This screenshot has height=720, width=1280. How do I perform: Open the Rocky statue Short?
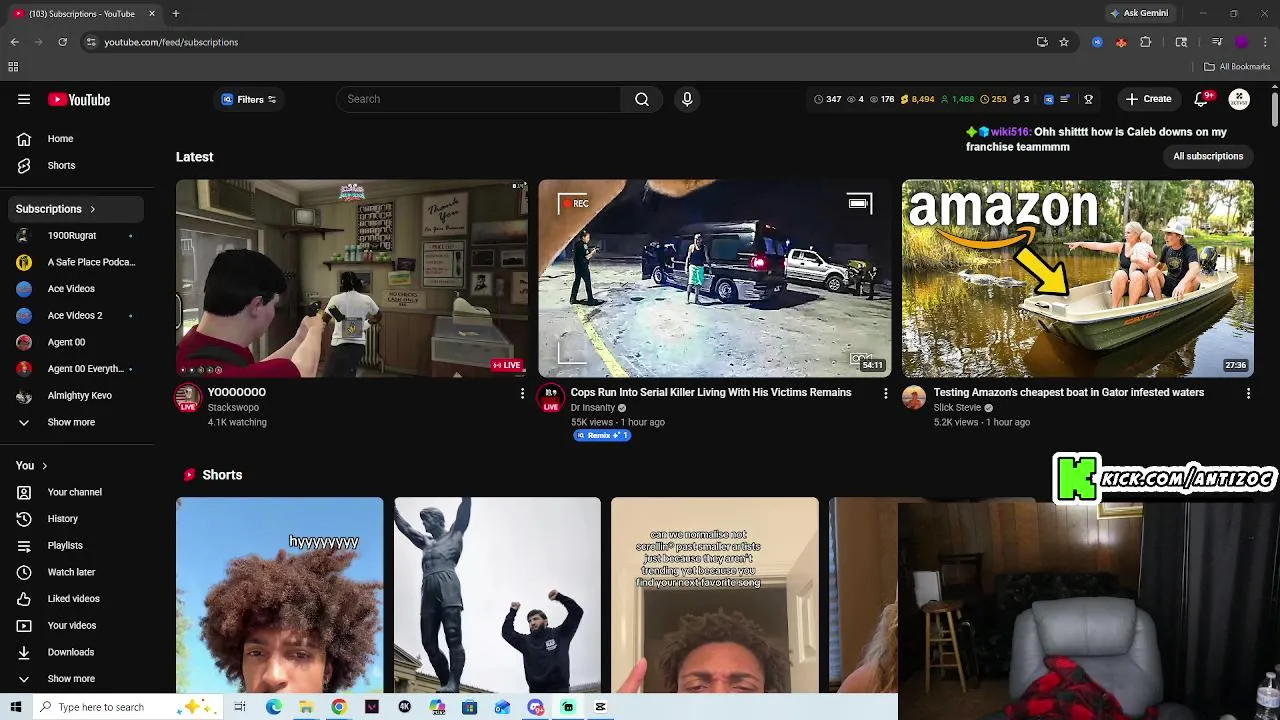(x=497, y=595)
